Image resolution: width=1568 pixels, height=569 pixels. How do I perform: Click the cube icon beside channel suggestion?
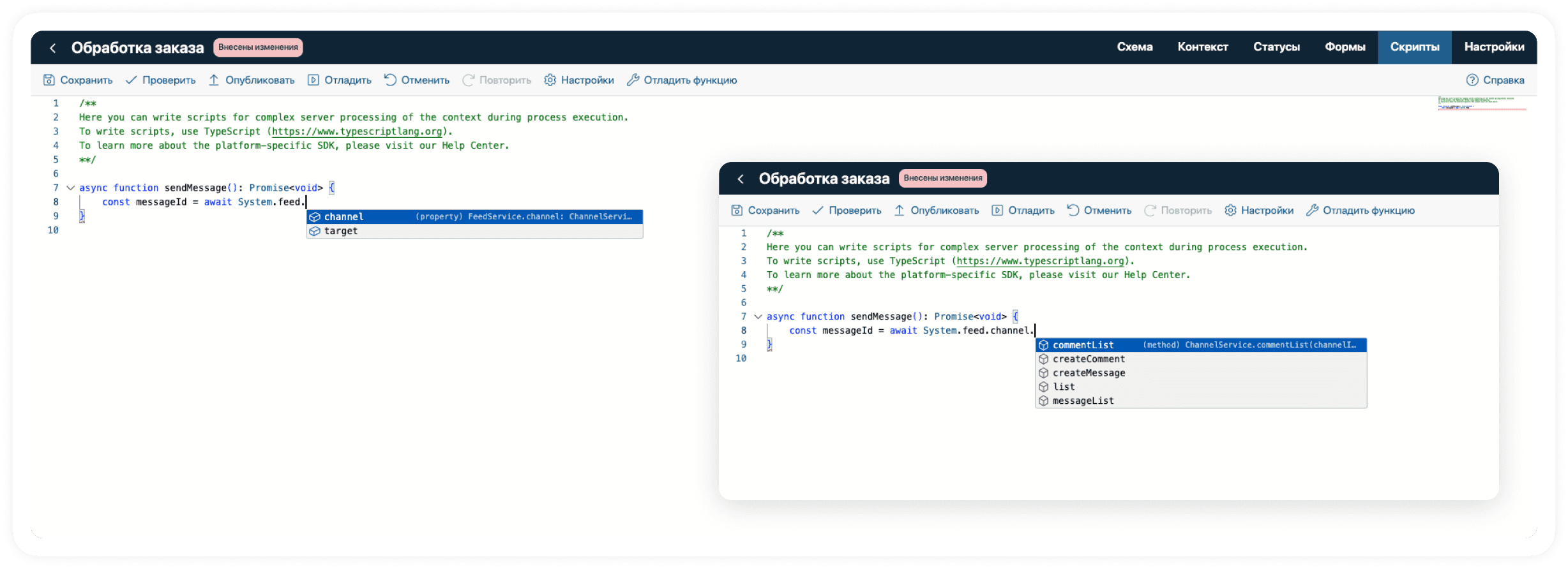pos(315,217)
